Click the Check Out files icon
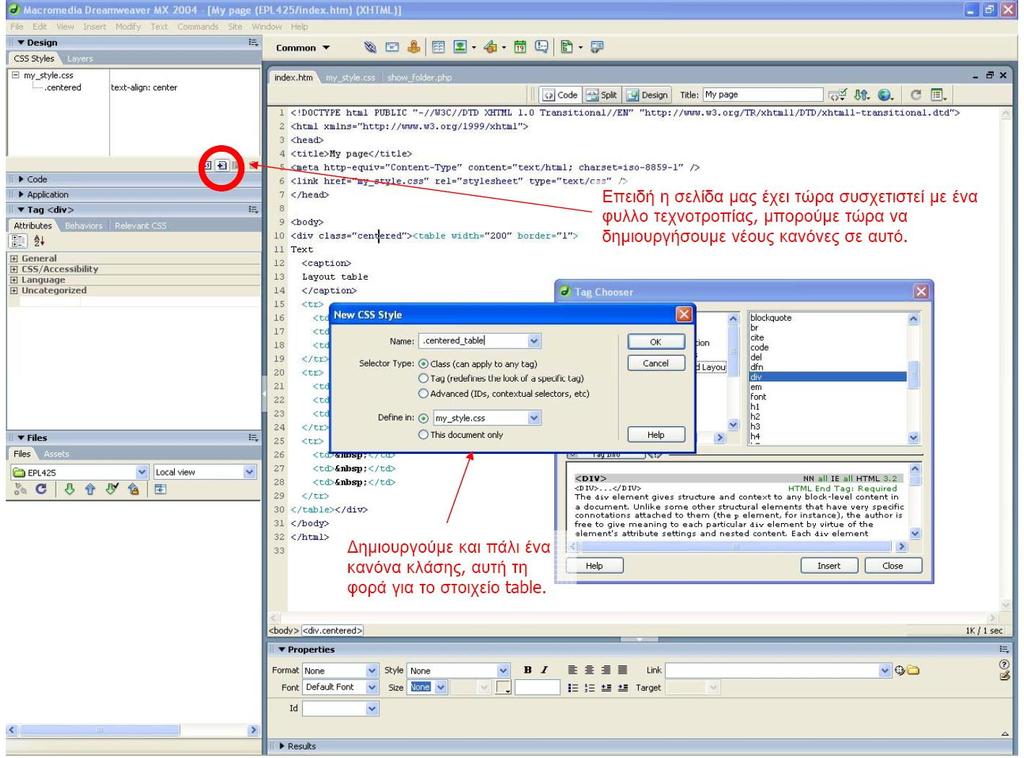This screenshot has width=1024, height=758. (x=112, y=489)
